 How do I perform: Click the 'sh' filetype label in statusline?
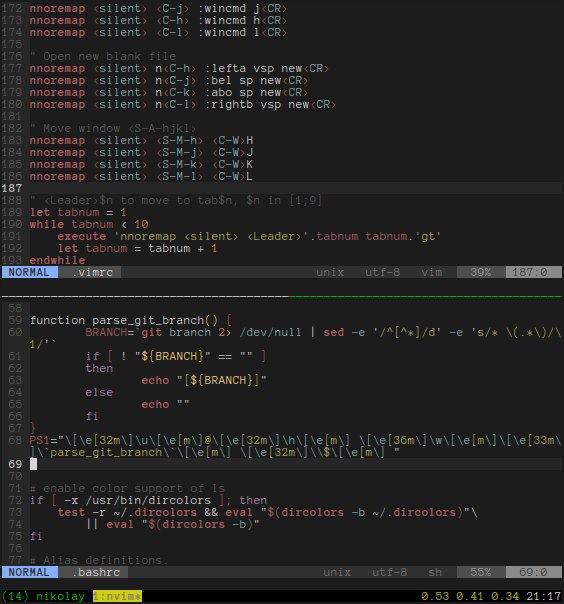(x=435, y=572)
